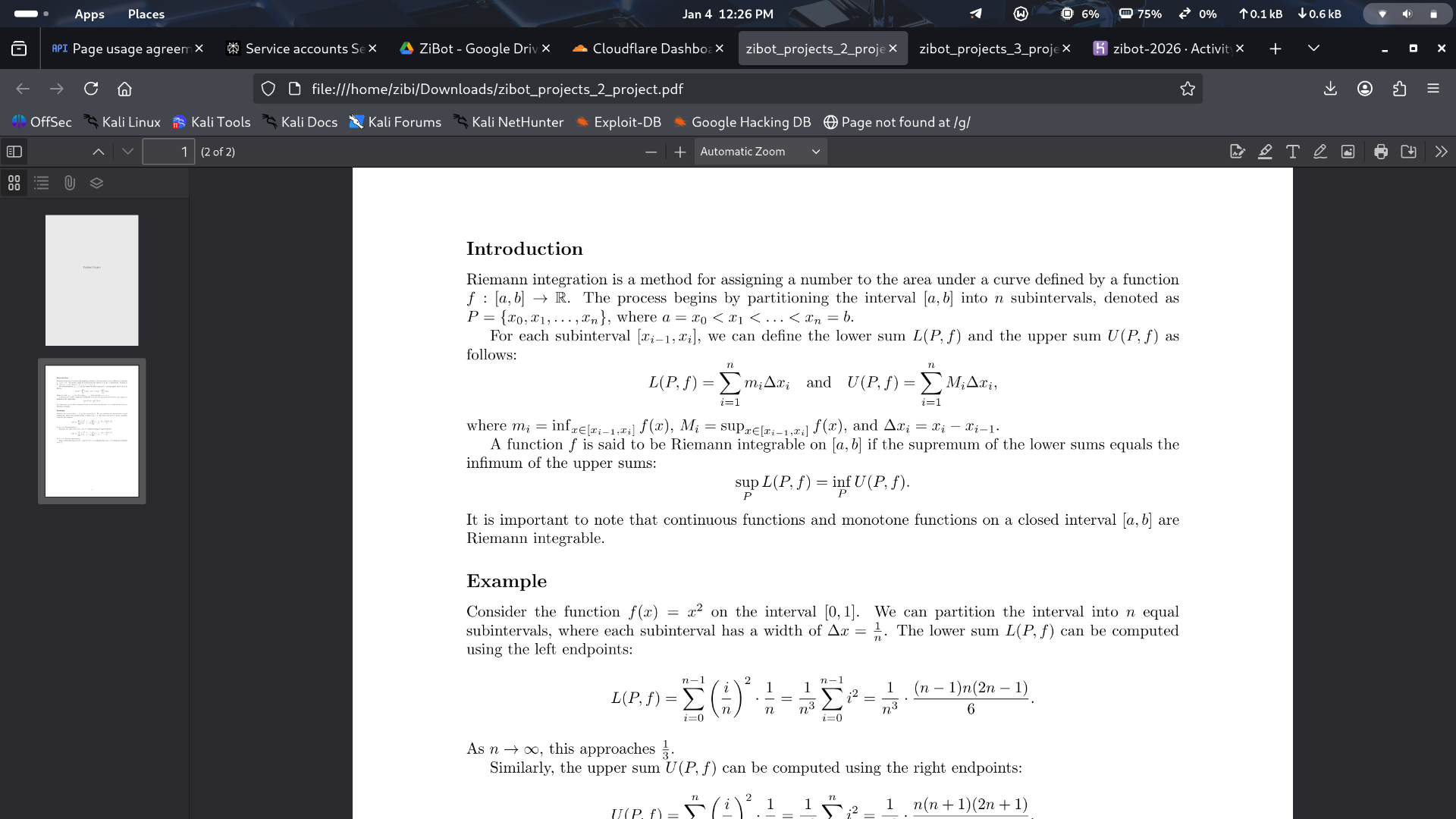Screen dimensions: 1456x819
Task: Show document outline view
Action: click(x=42, y=183)
